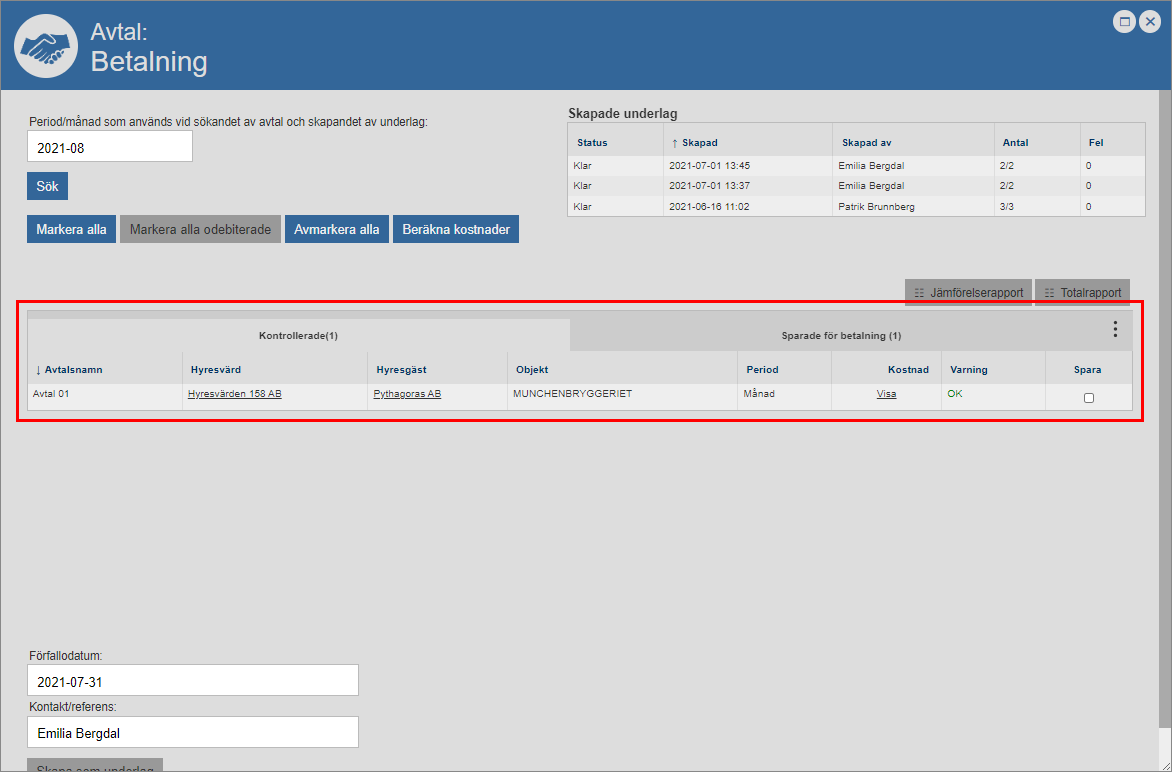This screenshot has width=1172, height=772.
Task: Switch to Sparade för betalning tab
Action: [x=841, y=336]
